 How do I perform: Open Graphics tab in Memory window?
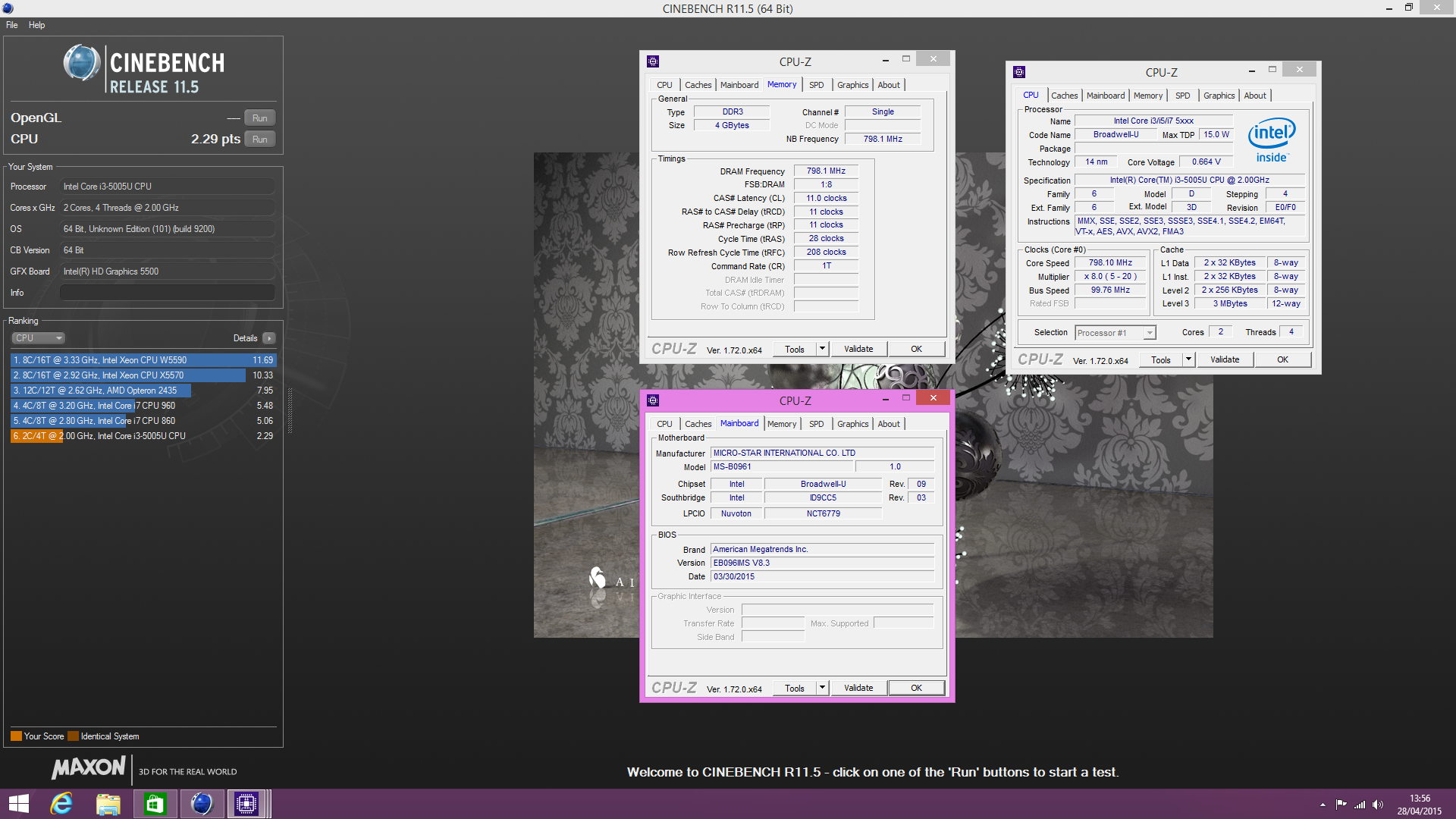coord(853,85)
